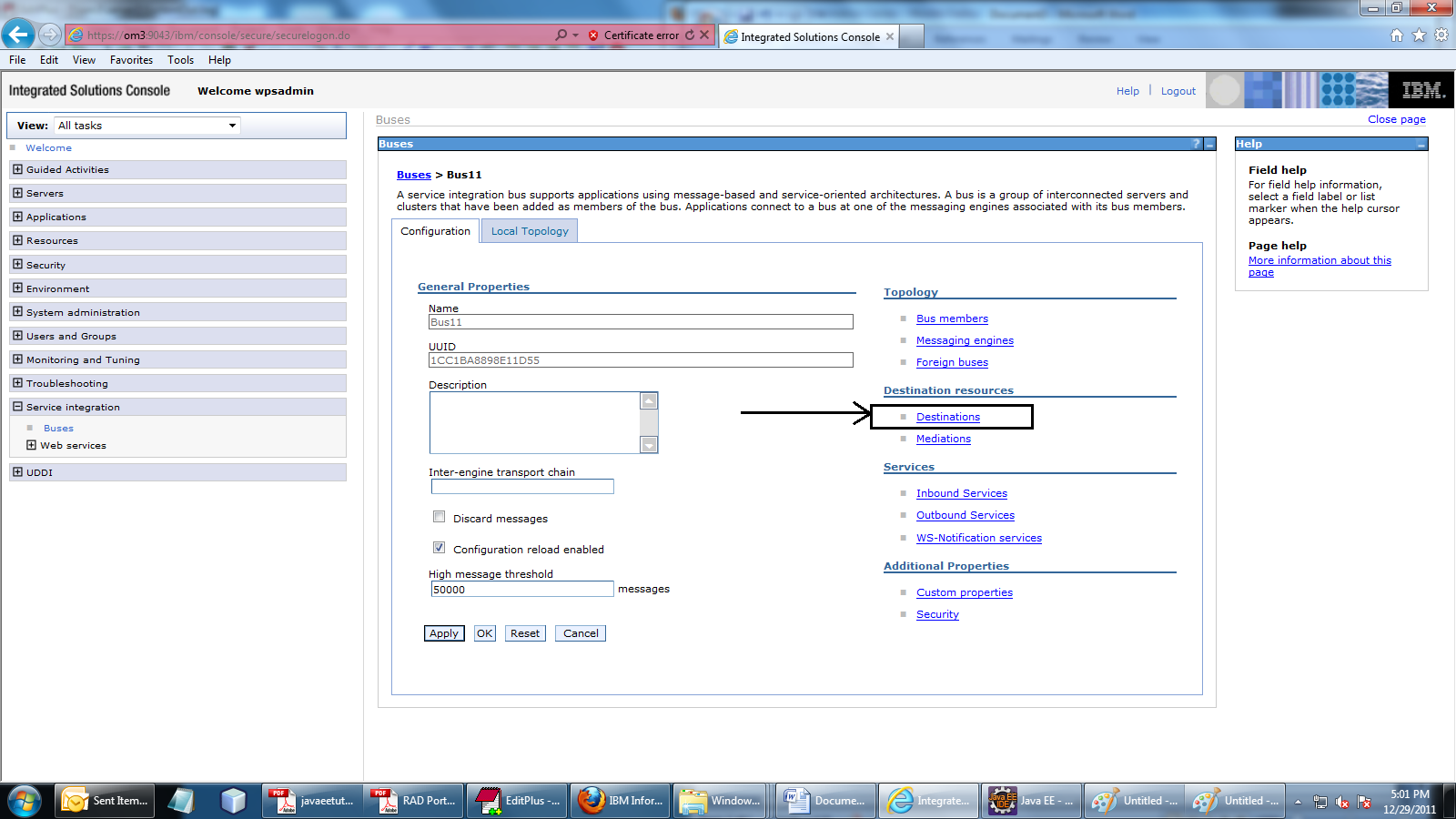Open Outlook Sent Items taskbar button
The width and height of the screenshot is (1456, 819).
click(x=105, y=801)
